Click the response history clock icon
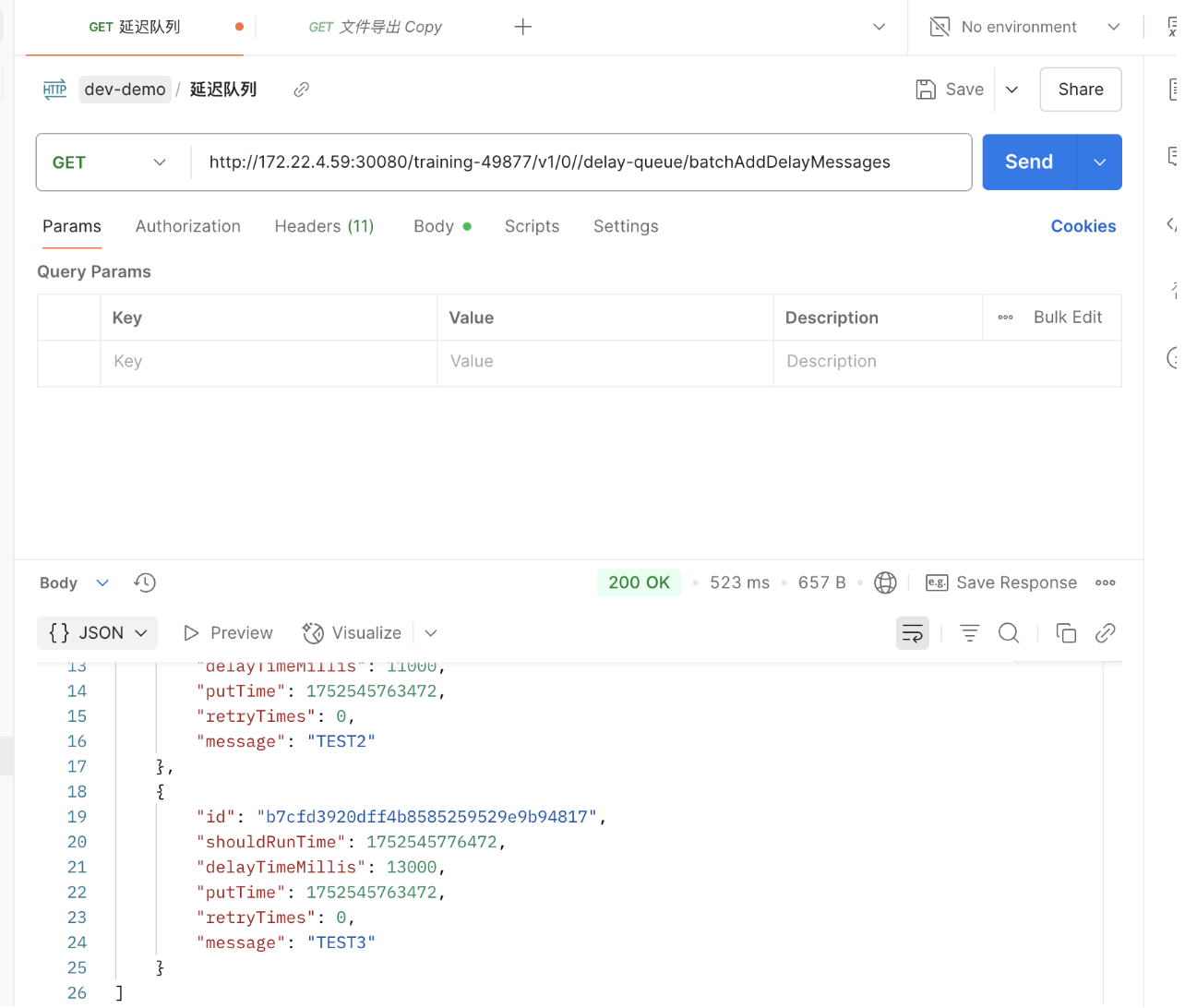1185x1008 pixels. [145, 582]
